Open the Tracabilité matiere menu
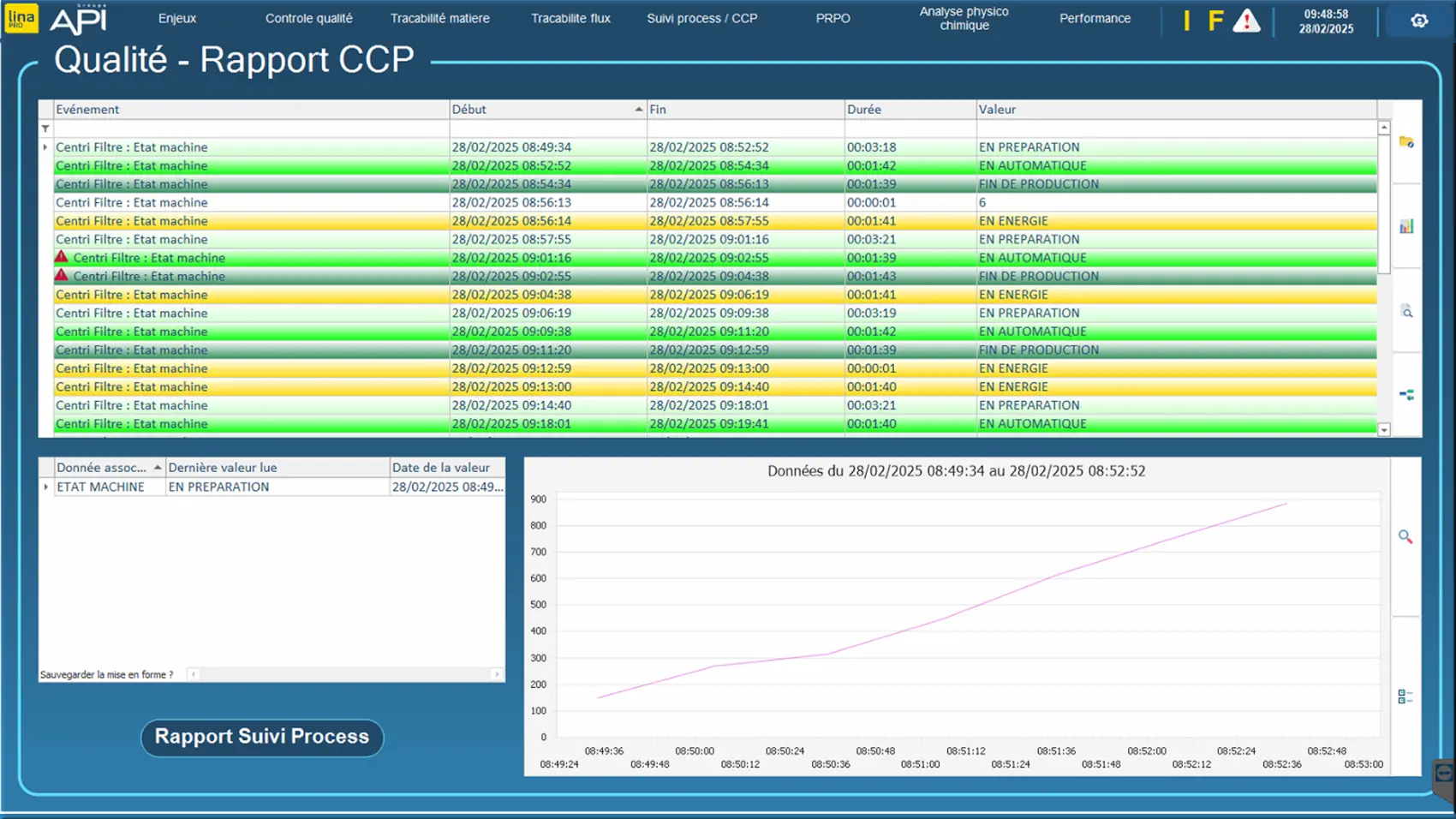This screenshot has height=819, width=1456. coord(439,18)
